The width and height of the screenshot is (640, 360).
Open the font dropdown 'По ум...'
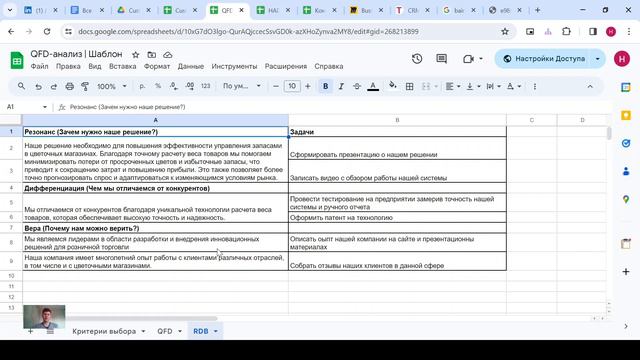click(242, 86)
